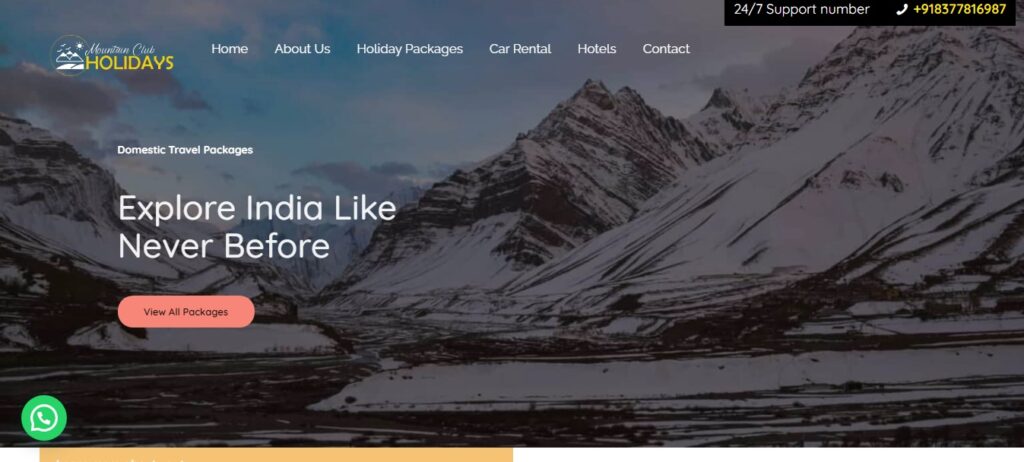Viewport: 1024px width, 462px height.
Task: Open the About Us page
Action: (x=302, y=49)
